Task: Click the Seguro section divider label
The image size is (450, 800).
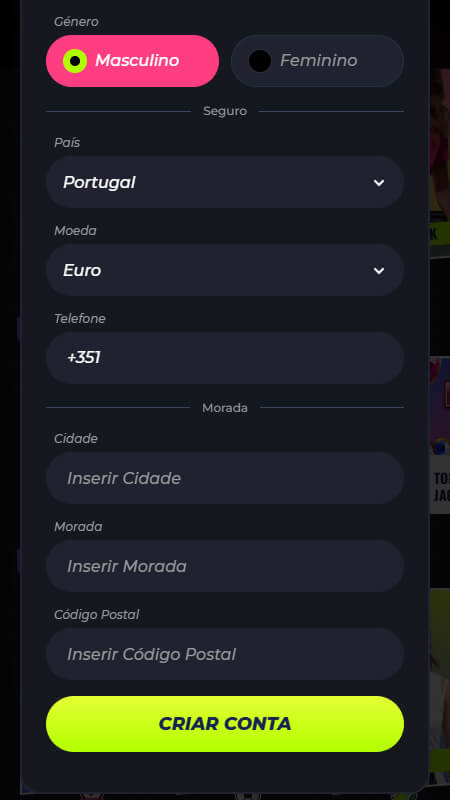Action: pos(225,111)
